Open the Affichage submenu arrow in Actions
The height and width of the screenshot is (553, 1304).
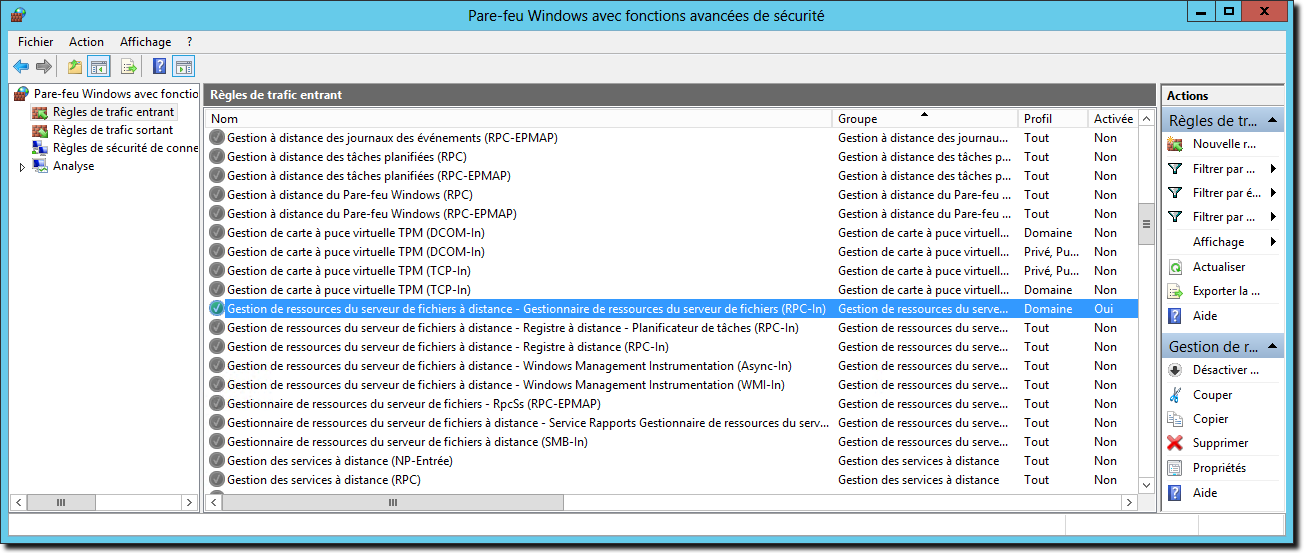[1273, 242]
